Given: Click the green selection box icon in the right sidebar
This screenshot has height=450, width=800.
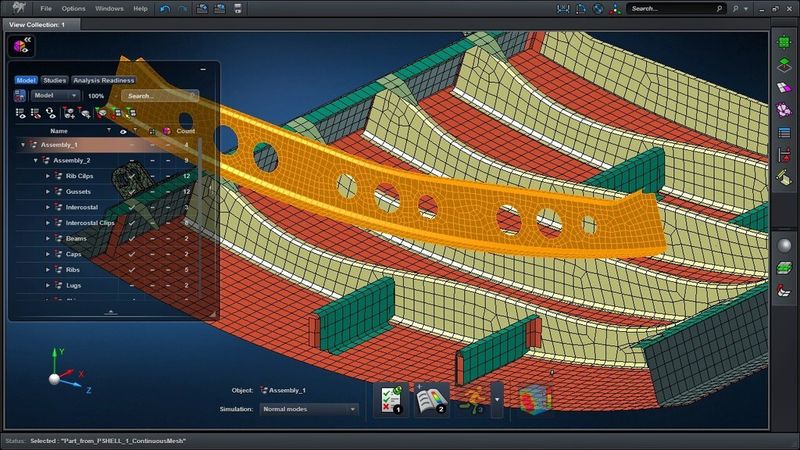Looking at the screenshot, I should (x=784, y=42).
